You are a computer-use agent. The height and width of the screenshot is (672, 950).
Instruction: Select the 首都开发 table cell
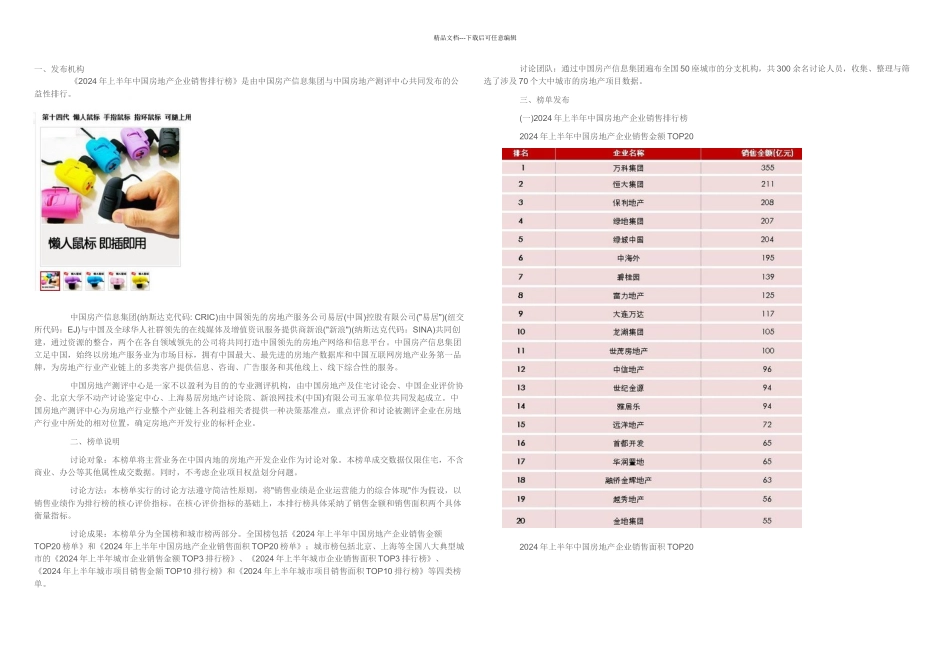628,443
